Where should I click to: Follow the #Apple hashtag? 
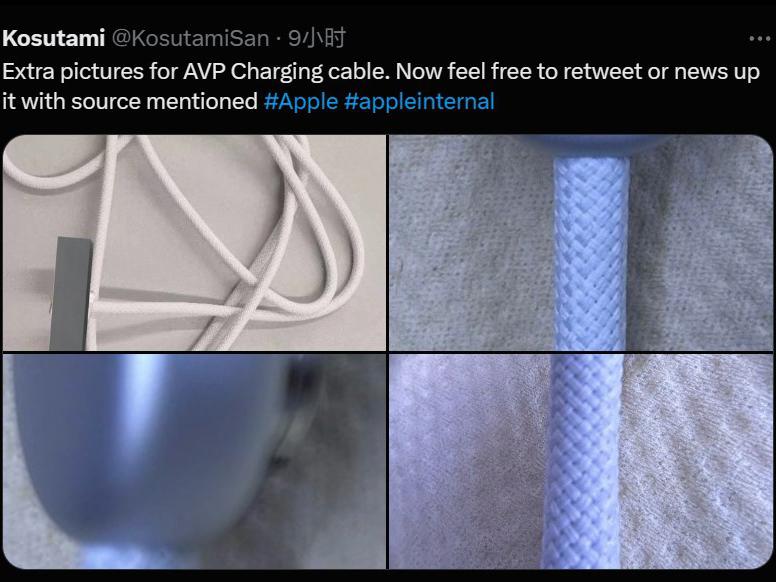point(301,101)
